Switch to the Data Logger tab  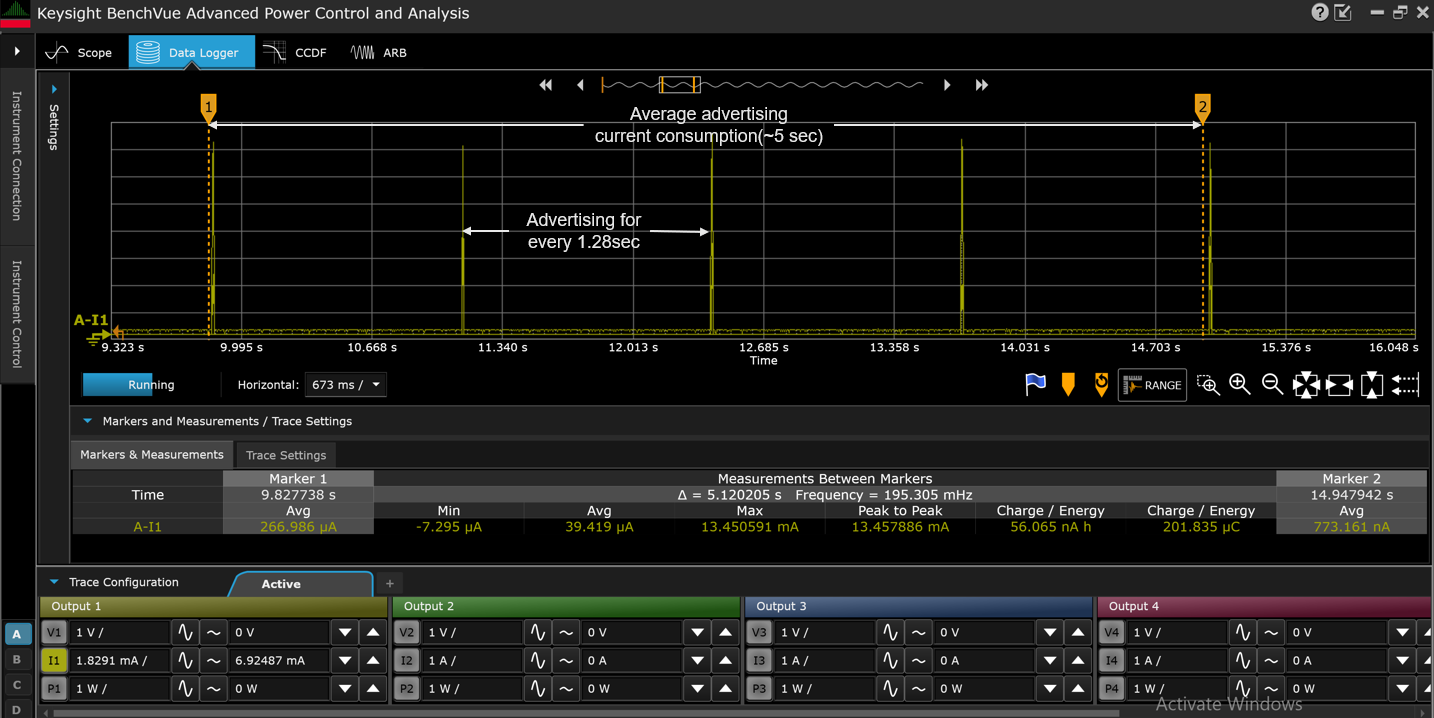pos(190,52)
